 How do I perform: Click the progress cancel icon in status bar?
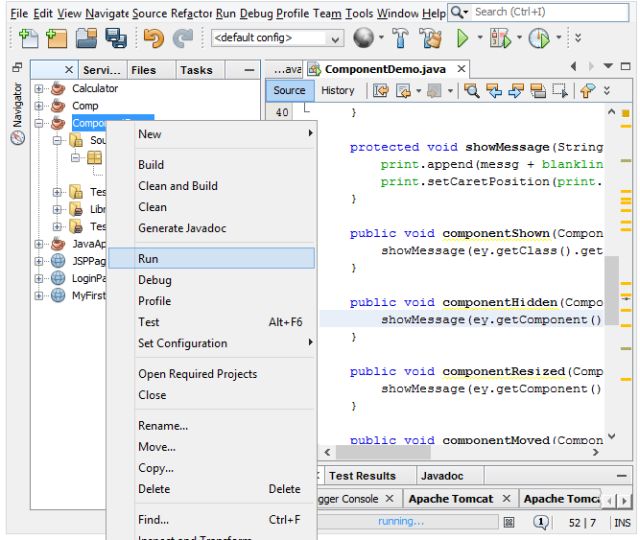point(509,522)
